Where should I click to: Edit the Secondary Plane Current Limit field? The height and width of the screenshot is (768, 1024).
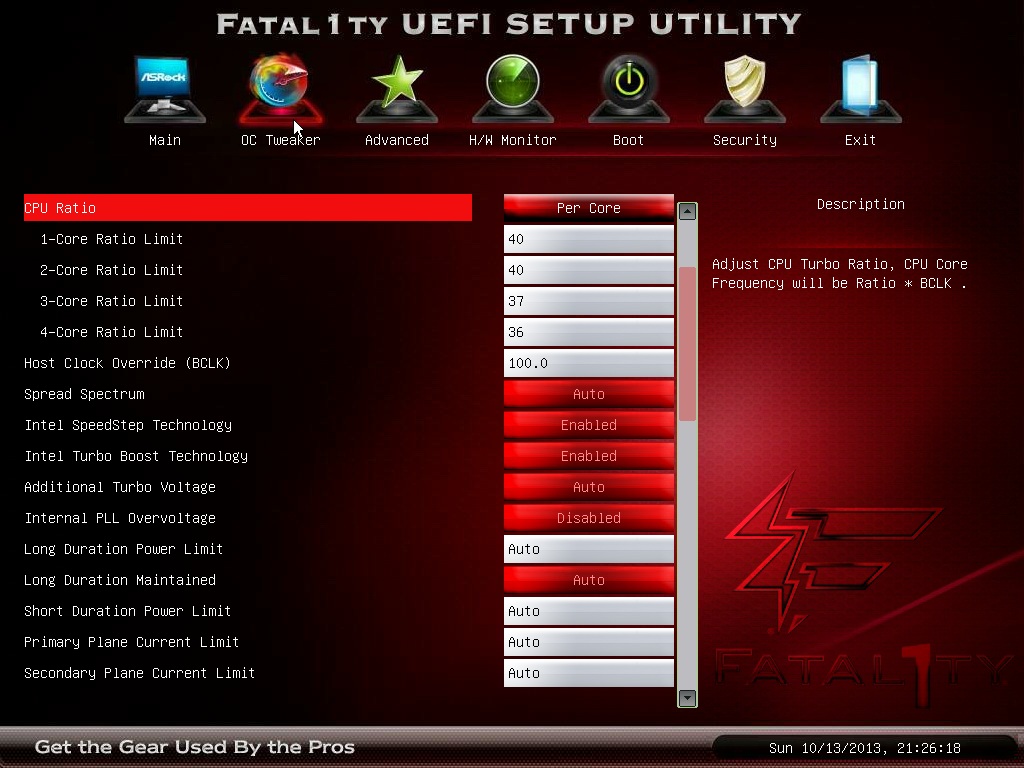[588, 673]
